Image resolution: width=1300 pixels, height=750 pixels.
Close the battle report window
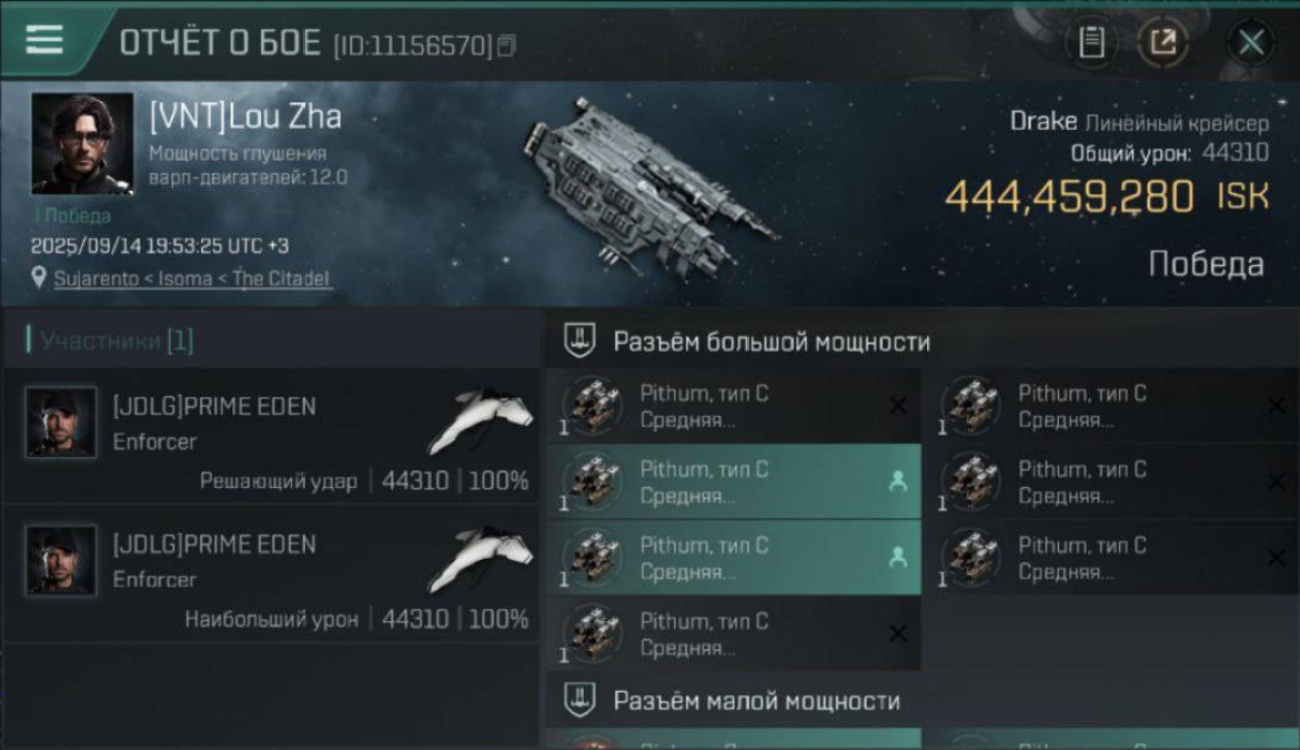[1251, 42]
